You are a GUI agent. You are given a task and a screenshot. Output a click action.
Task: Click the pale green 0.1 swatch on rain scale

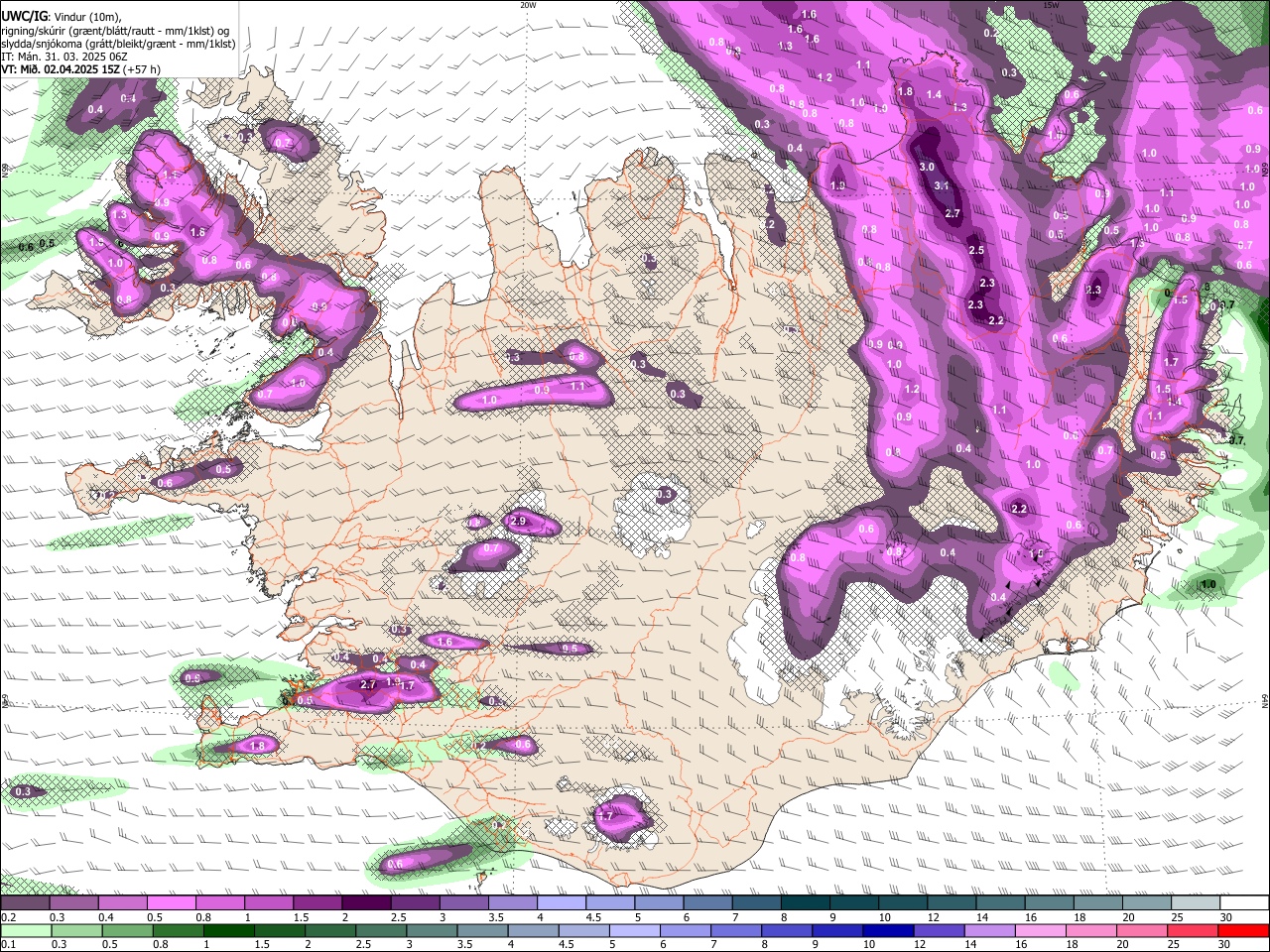click(x=25, y=930)
